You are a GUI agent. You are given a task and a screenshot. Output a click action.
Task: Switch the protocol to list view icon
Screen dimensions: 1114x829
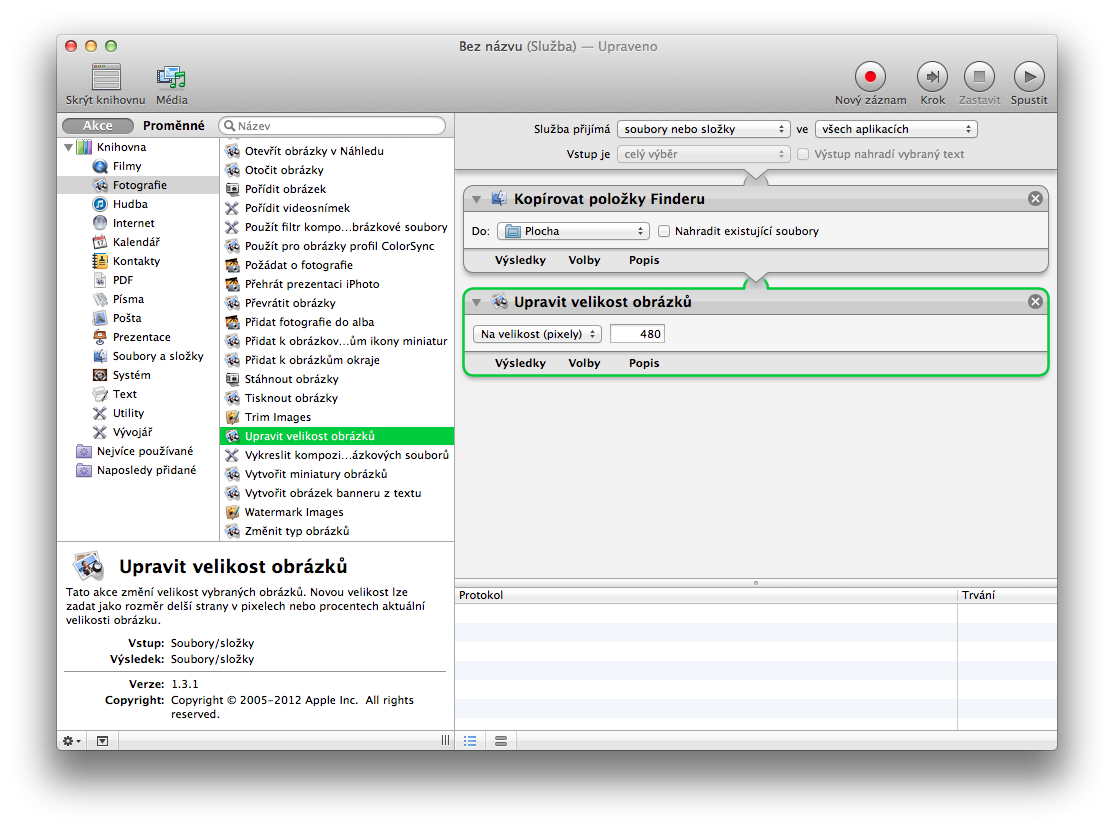470,741
